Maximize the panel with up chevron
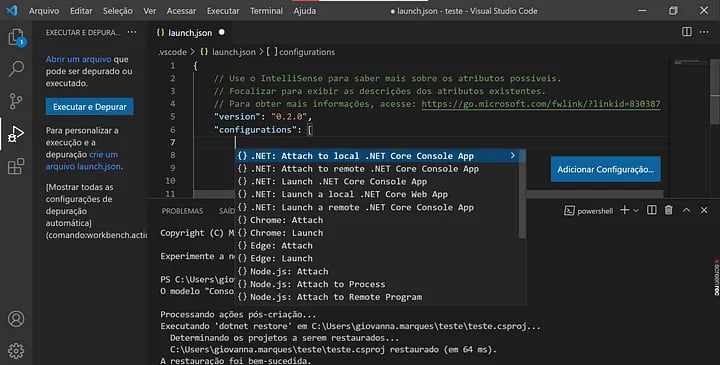The image size is (720, 365). (686, 210)
